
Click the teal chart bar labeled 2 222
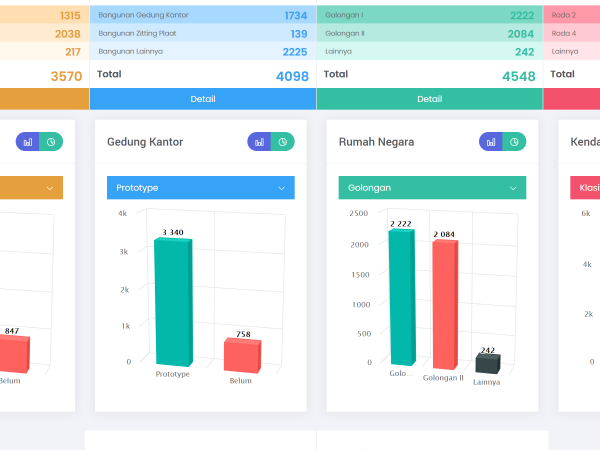click(x=401, y=297)
